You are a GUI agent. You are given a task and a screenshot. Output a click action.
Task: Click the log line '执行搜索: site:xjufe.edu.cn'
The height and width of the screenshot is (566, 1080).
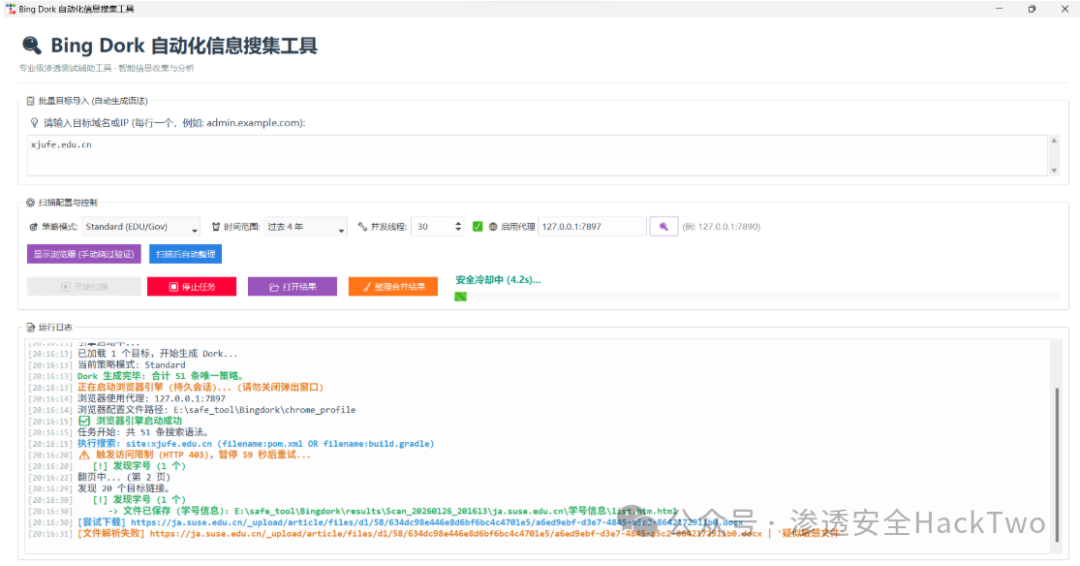tap(256, 443)
